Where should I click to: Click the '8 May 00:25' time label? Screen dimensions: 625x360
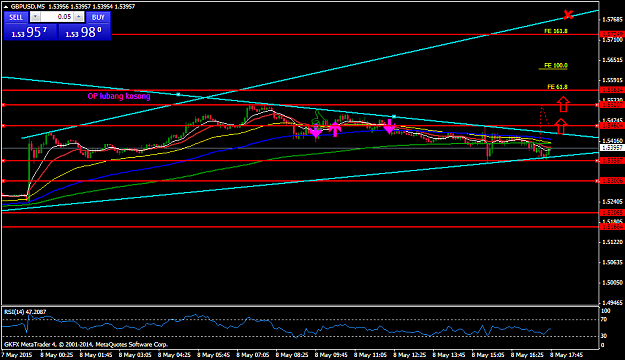coord(57,354)
